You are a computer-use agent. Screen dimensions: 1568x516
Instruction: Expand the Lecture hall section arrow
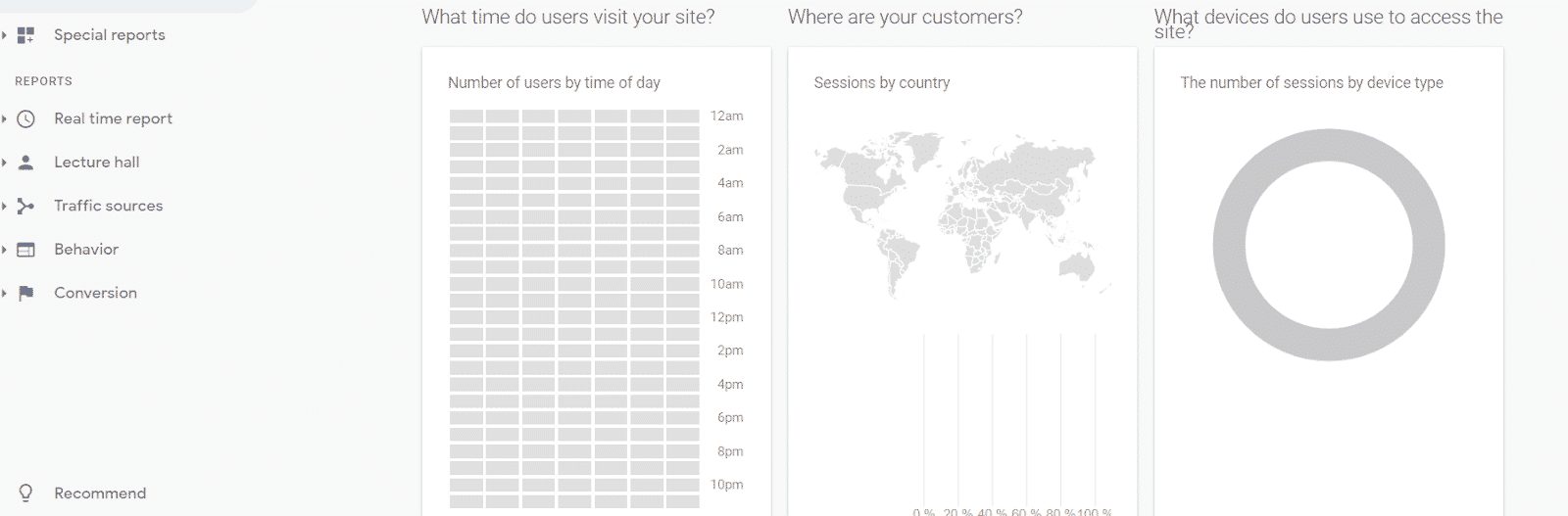[5, 163]
